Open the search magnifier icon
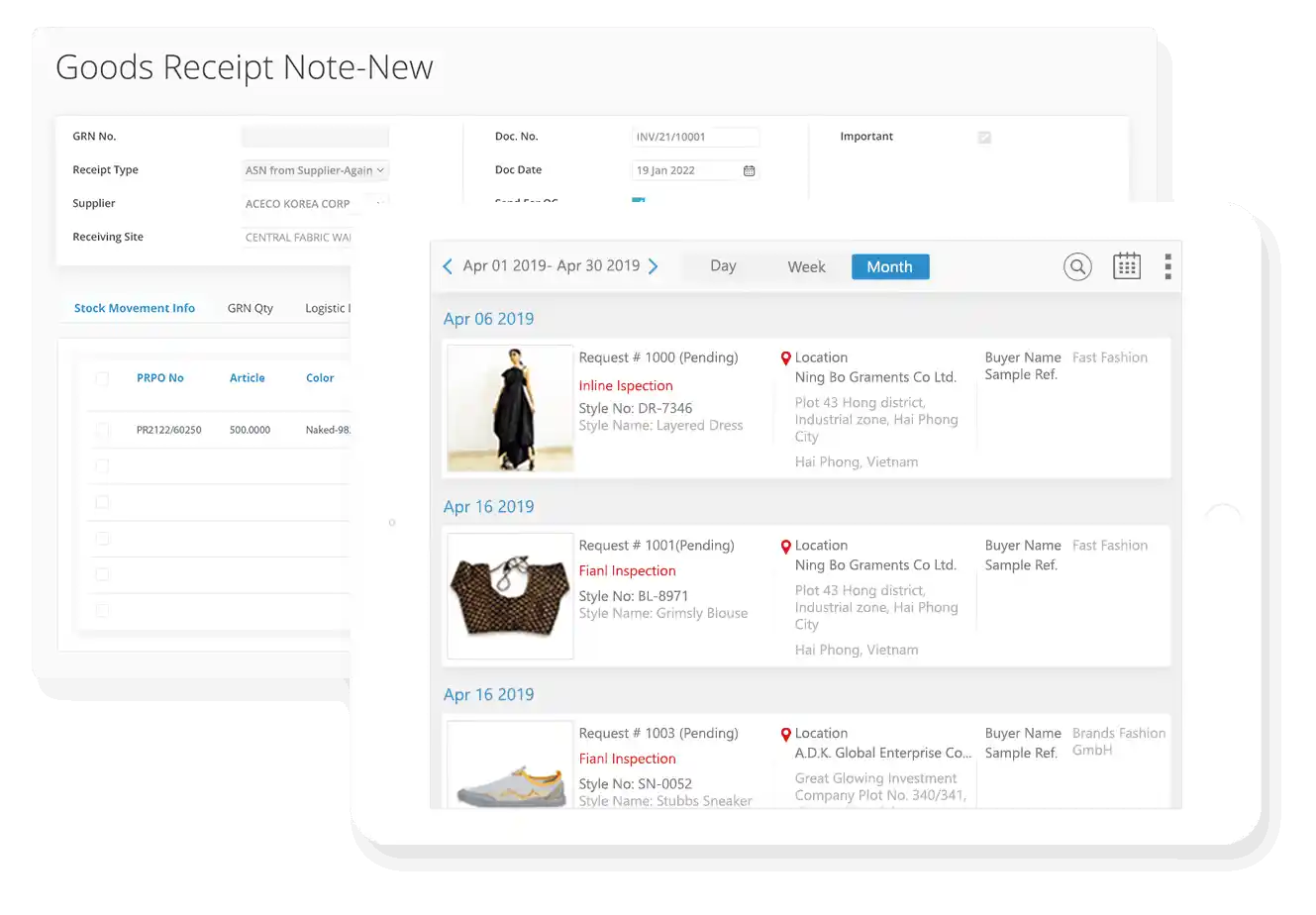This screenshot has width=1316, height=915. point(1077,266)
